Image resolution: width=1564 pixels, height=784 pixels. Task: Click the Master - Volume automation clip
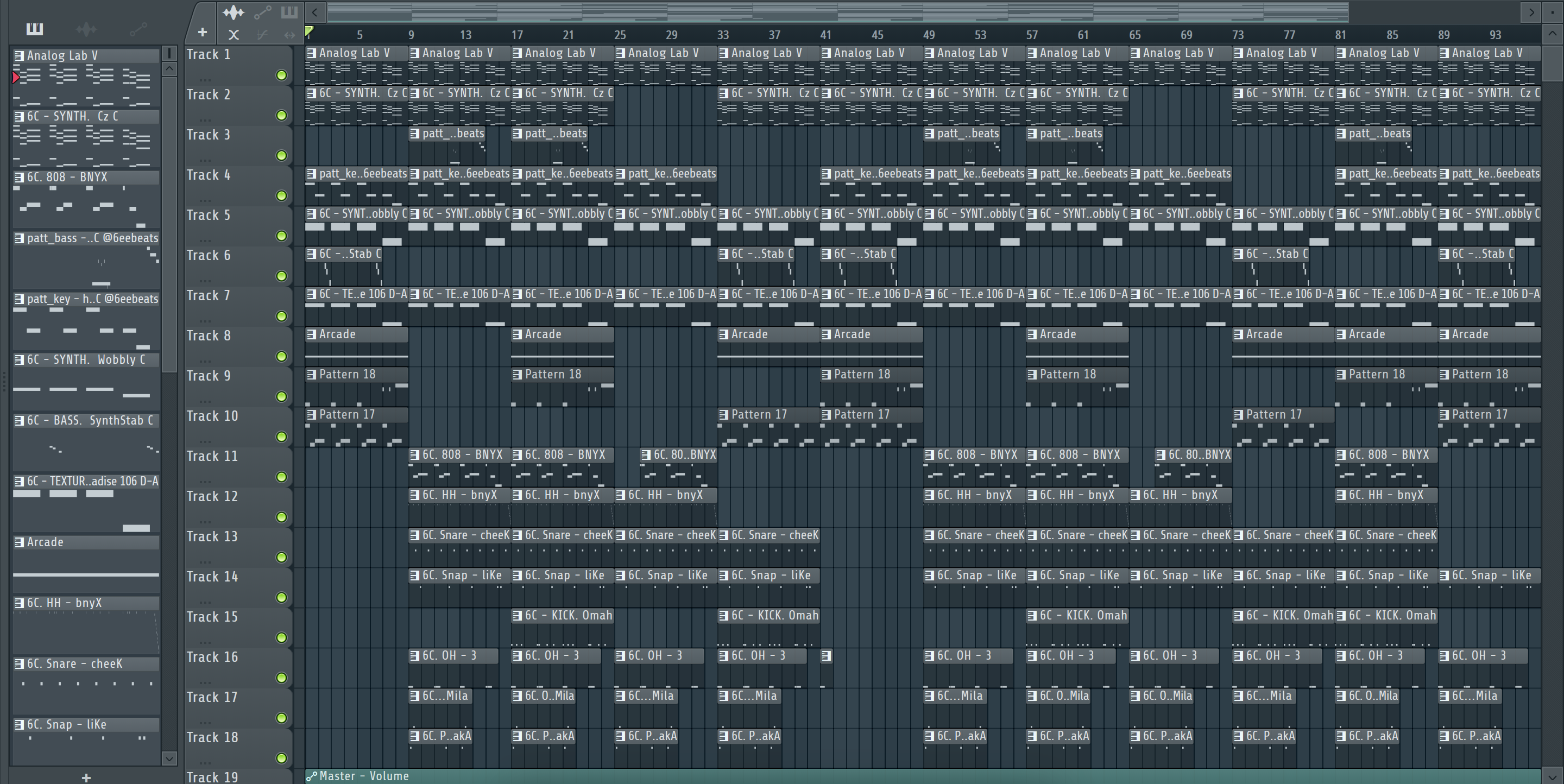(x=364, y=776)
